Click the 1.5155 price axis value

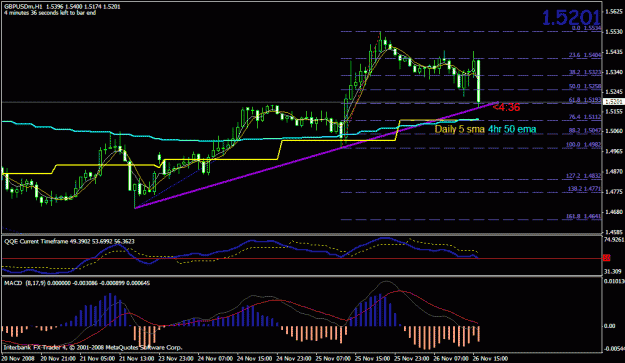coord(614,112)
